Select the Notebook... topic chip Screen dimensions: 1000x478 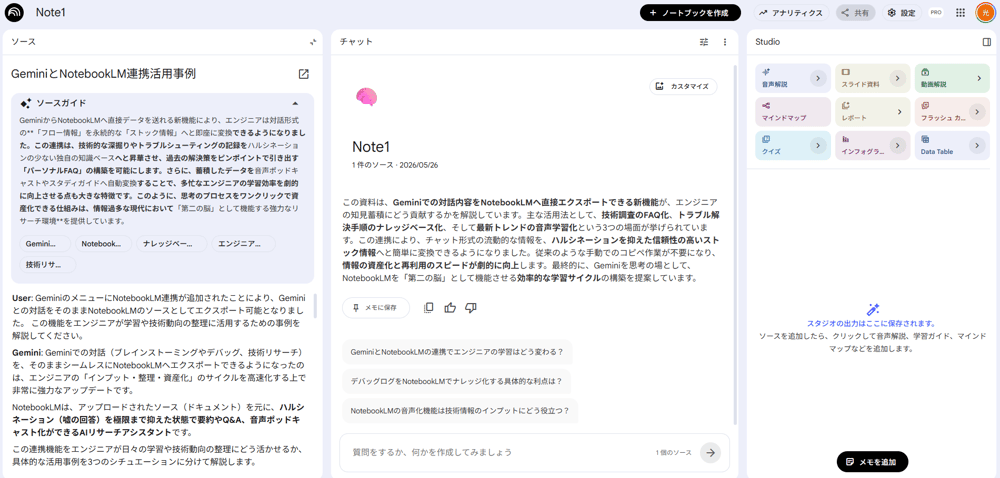point(103,243)
